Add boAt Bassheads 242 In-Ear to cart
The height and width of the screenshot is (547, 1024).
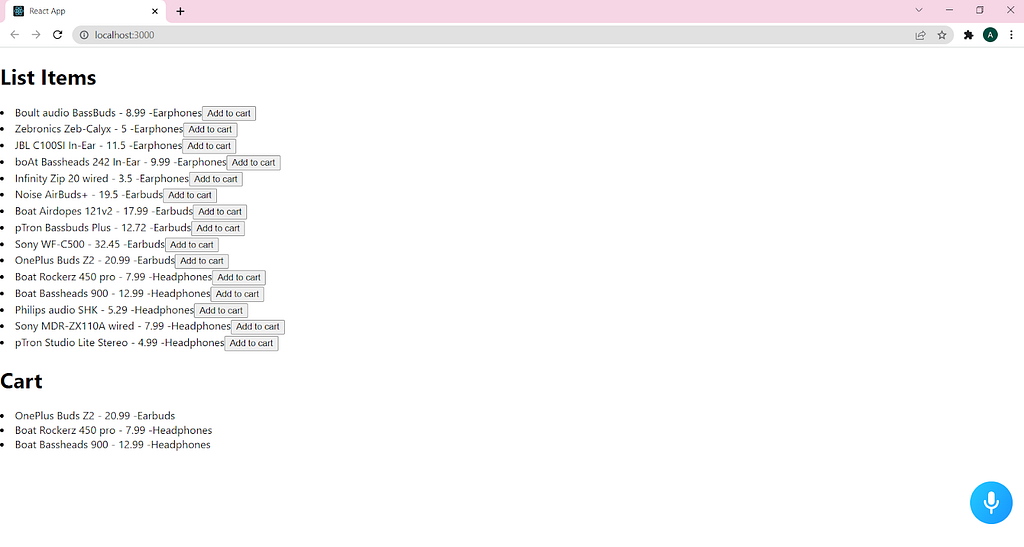[253, 163]
